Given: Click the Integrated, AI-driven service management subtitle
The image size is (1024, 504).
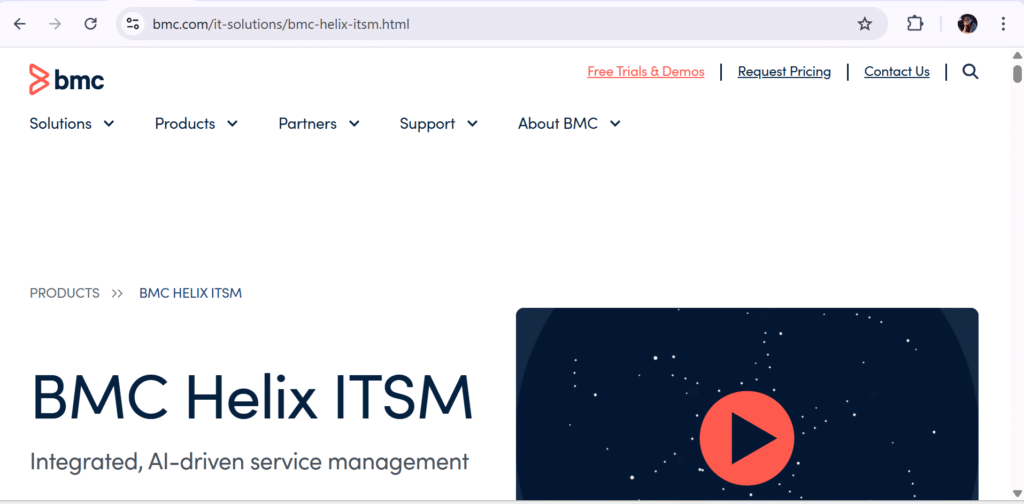Looking at the screenshot, I should (x=249, y=462).
